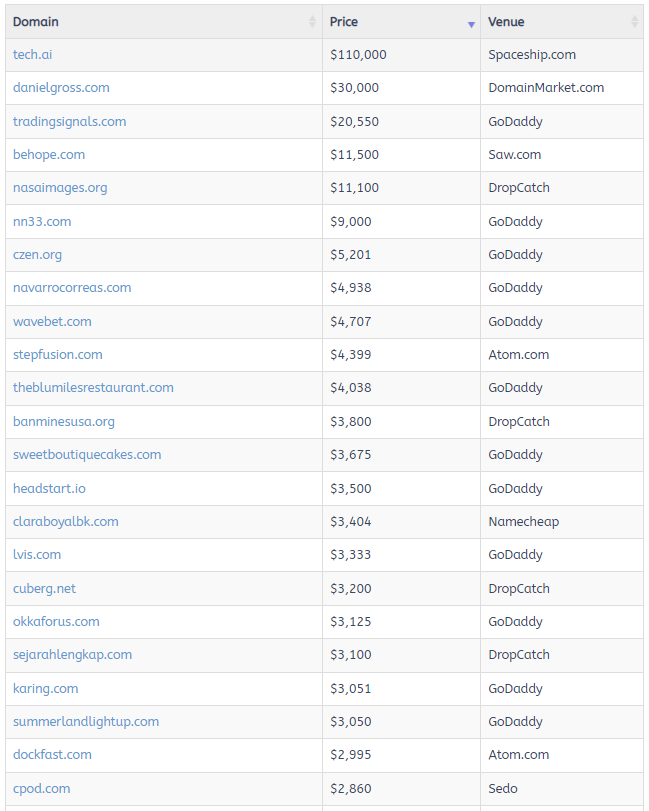The width and height of the screenshot is (649, 811).
Task: Sort table by Domain header
Action: click(x=36, y=22)
